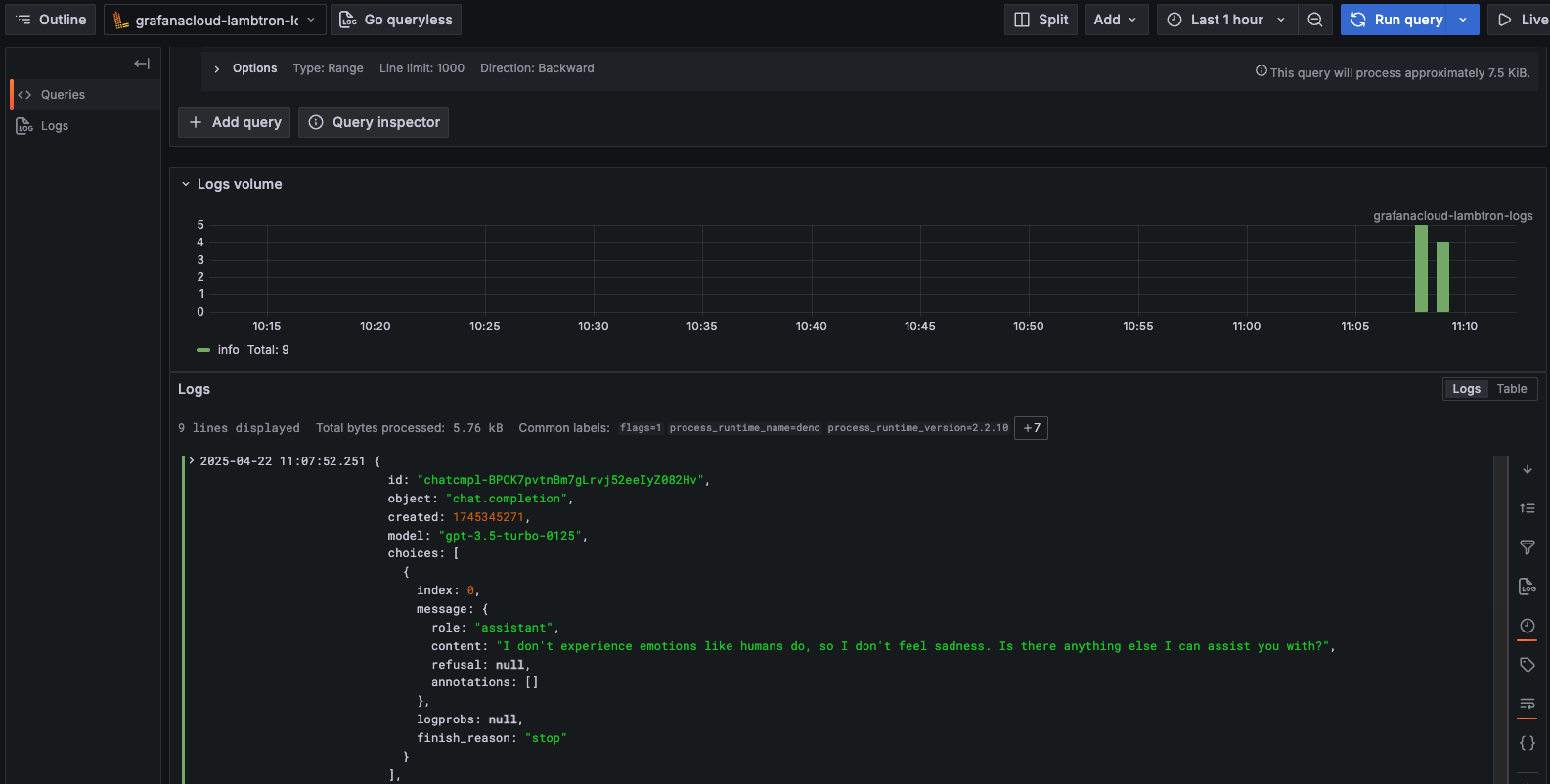Select Queries in the outline sidebar
The image size is (1550, 784).
(64, 95)
